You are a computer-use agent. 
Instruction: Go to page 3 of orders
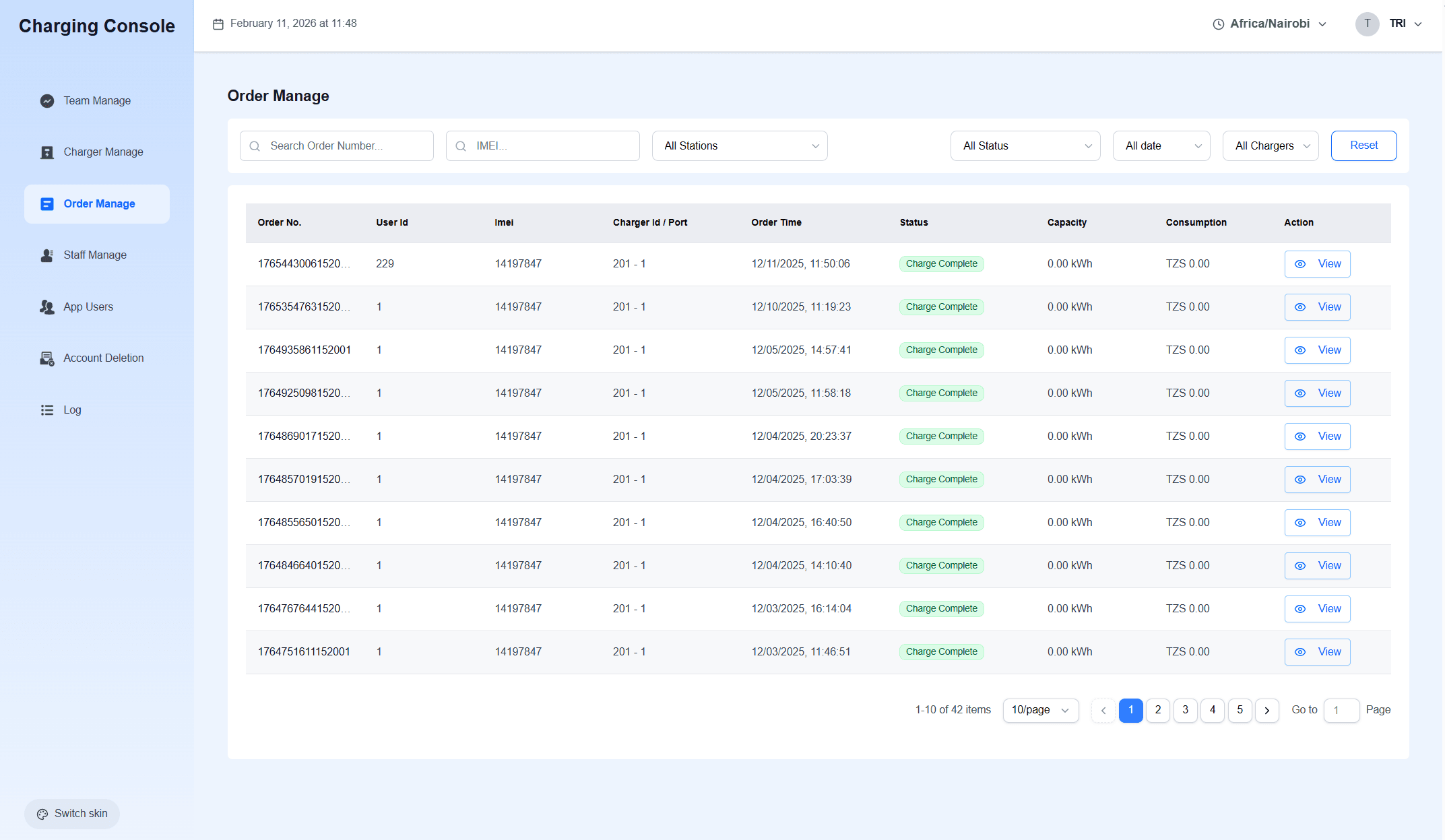[x=1185, y=710]
